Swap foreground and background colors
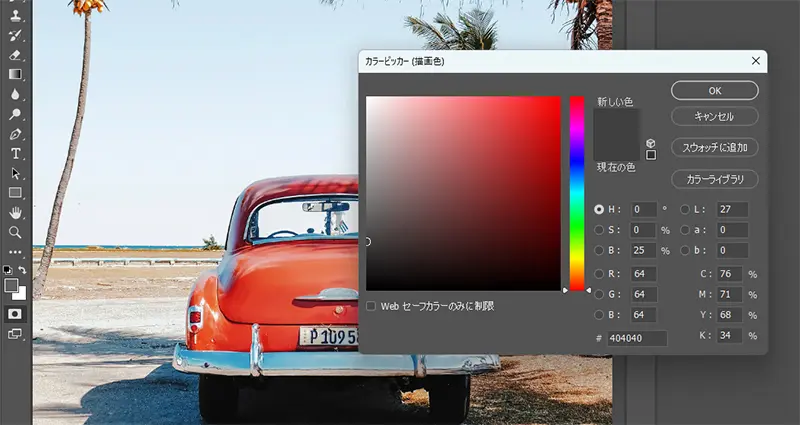800x425 pixels. click(22, 269)
